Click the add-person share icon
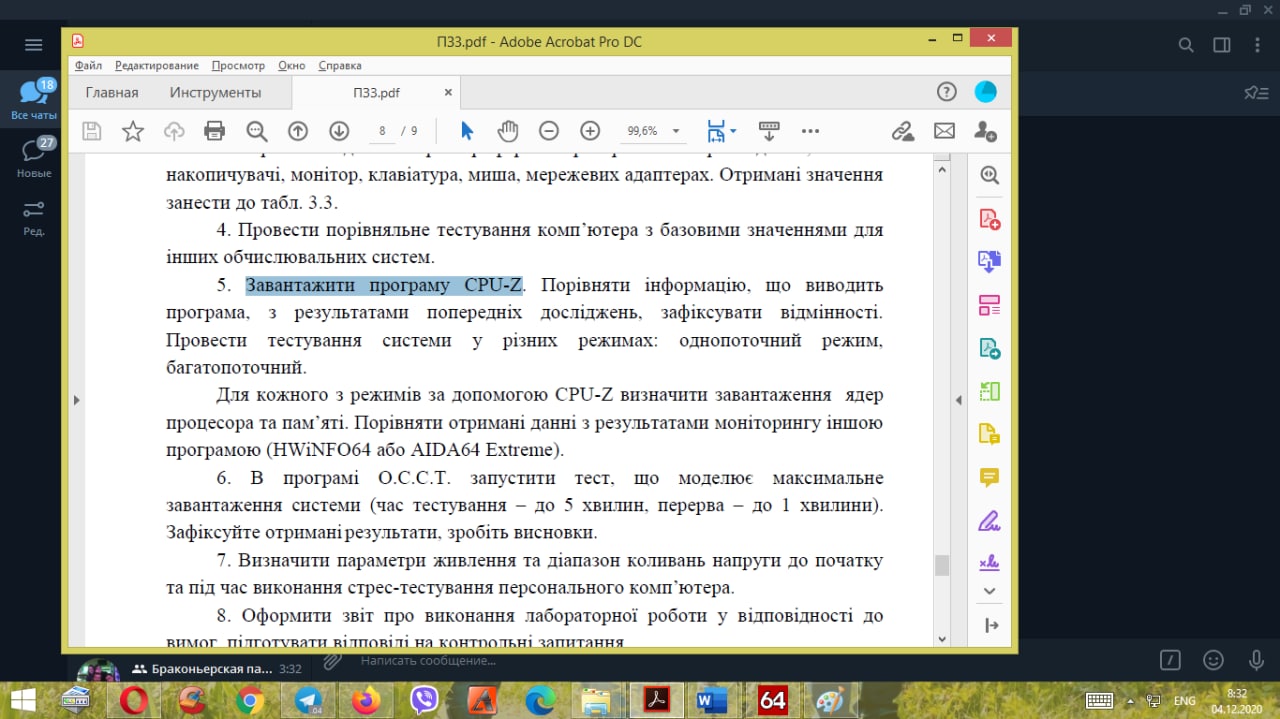Screen dimensions: 1280x719 (x=985, y=131)
